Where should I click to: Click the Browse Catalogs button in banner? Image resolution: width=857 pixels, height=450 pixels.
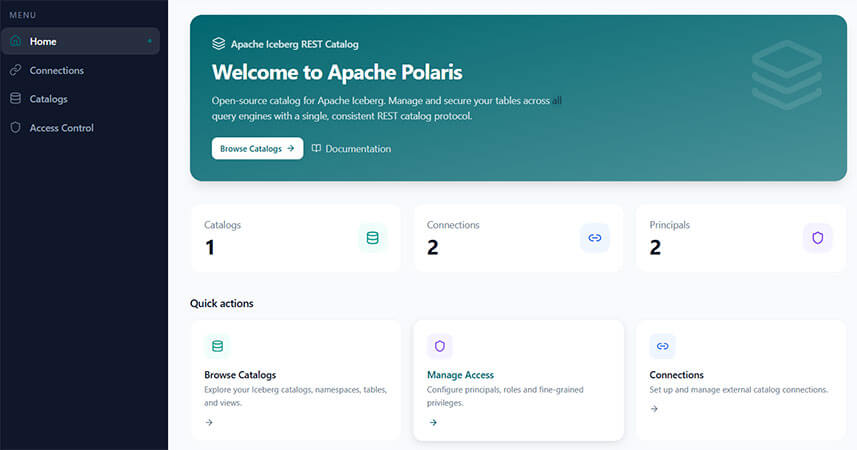pos(257,148)
